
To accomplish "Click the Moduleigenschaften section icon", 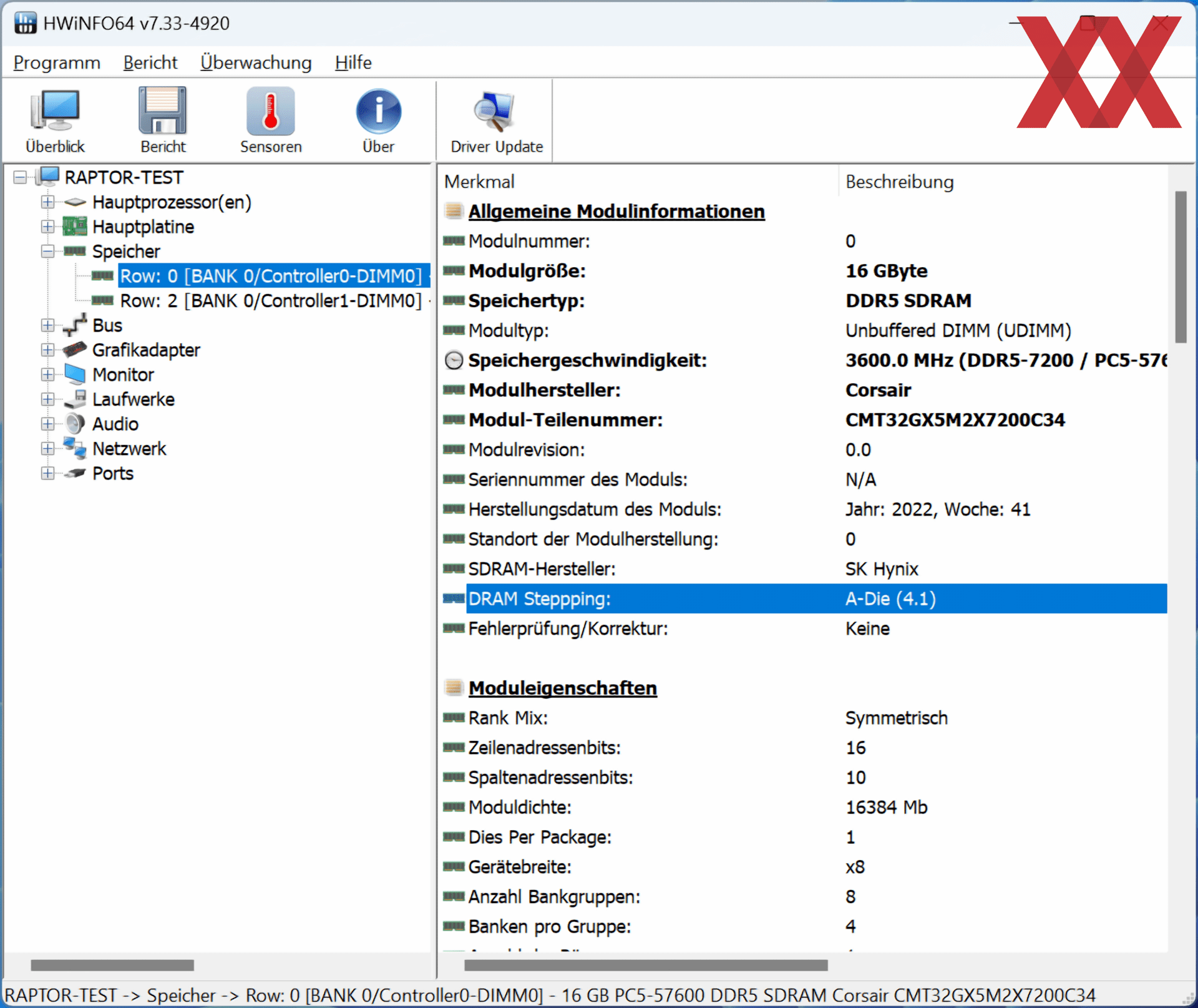I will click(x=454, y=688).
